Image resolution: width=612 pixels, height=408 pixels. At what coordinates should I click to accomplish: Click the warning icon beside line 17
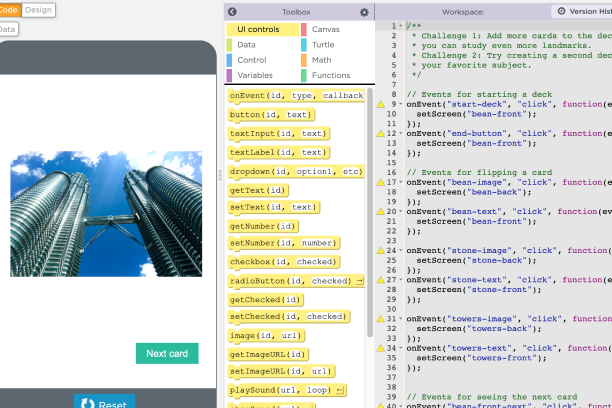click(x=380, y=183)
